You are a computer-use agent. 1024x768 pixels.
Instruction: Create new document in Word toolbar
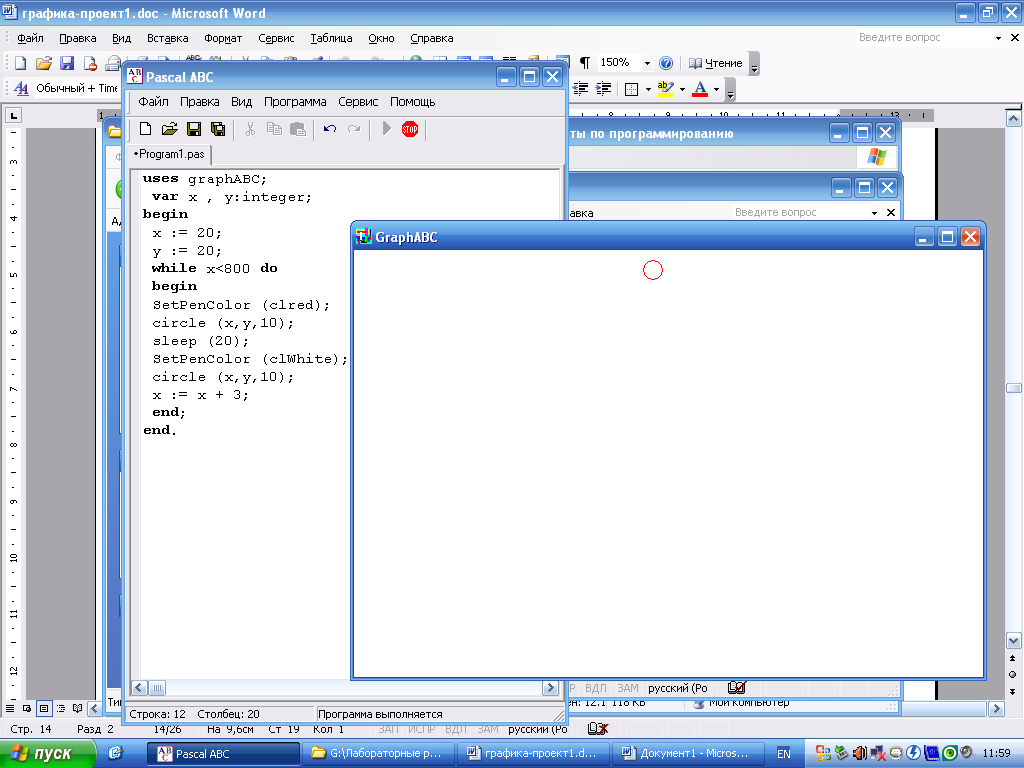tap(20, 63)
